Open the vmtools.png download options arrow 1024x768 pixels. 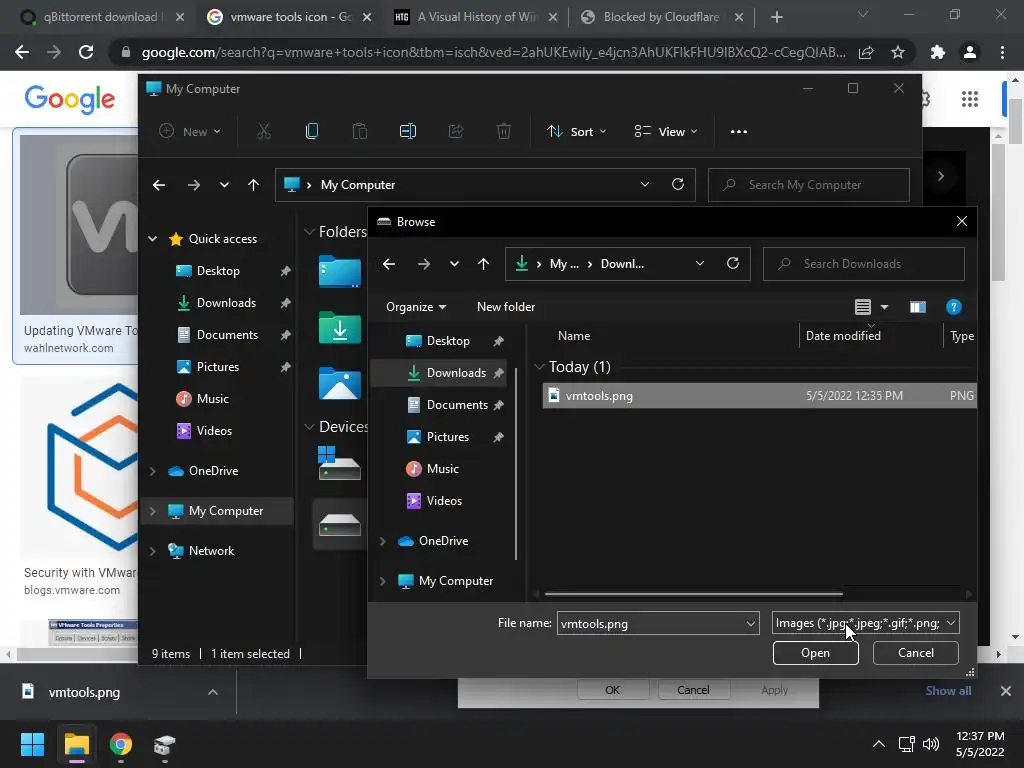pos(213,692)
